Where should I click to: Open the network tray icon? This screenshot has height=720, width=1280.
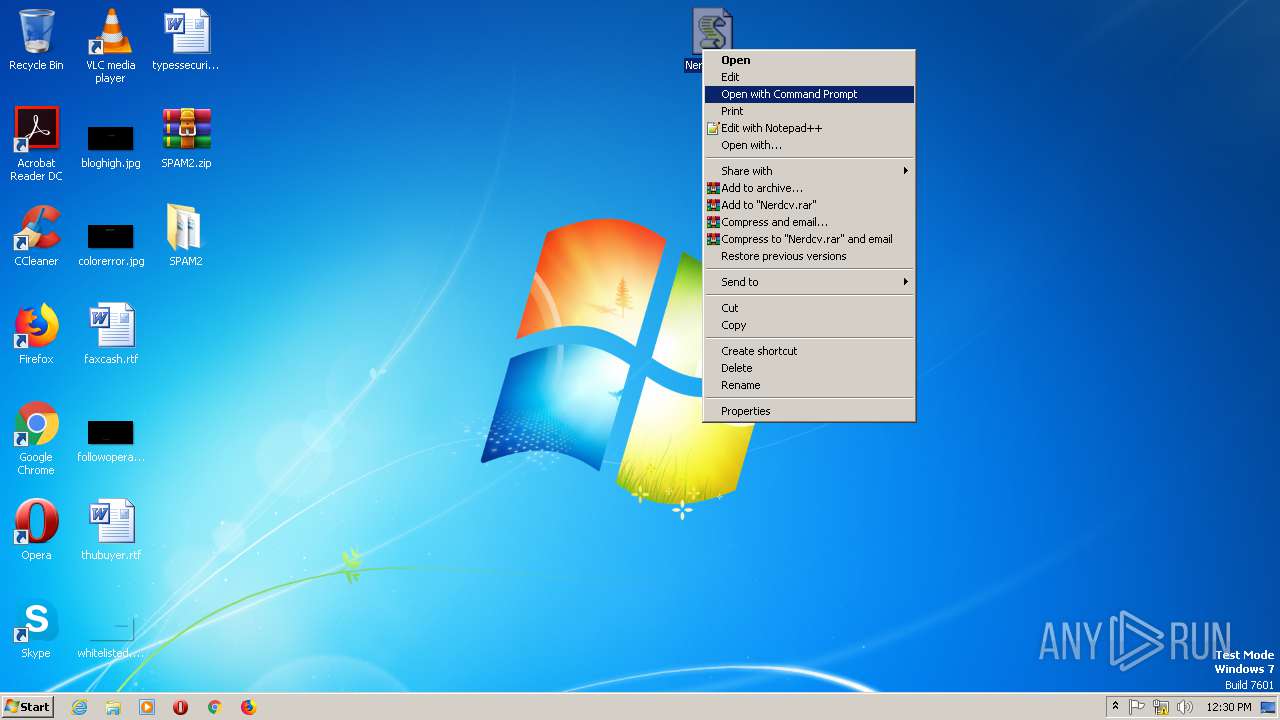click(x=1161, y=707)
